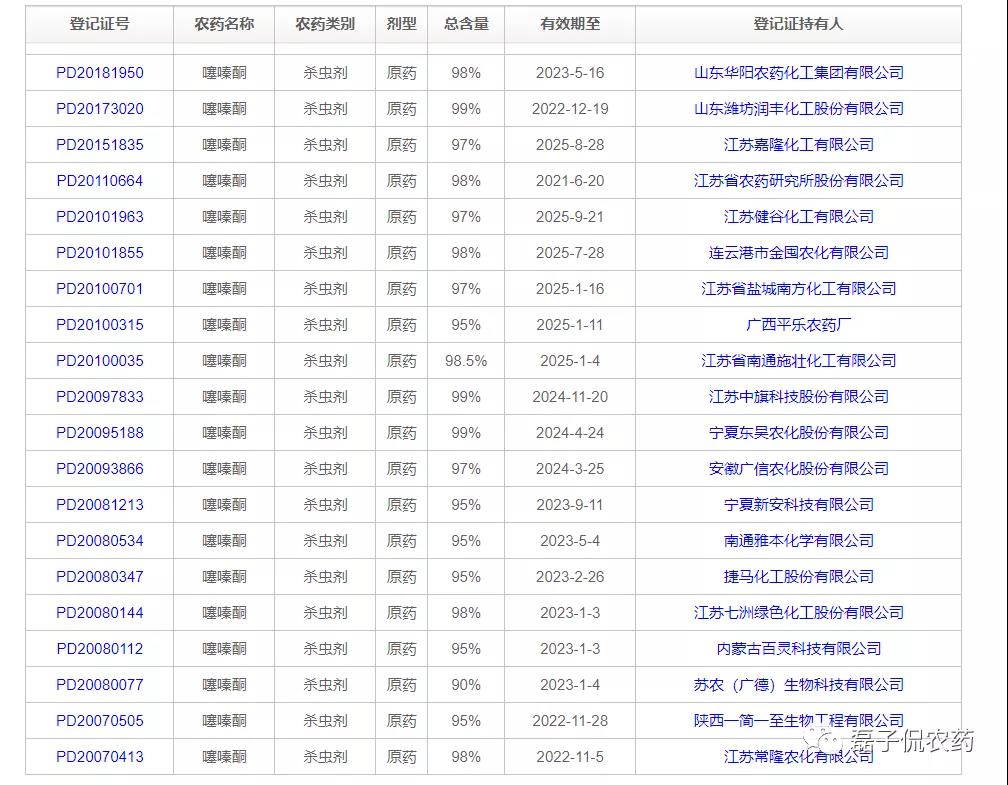This screenshot has width=1008, height=785.
Task: Open holder 广西平乐农药厂
Action: [x=798, y=325]
